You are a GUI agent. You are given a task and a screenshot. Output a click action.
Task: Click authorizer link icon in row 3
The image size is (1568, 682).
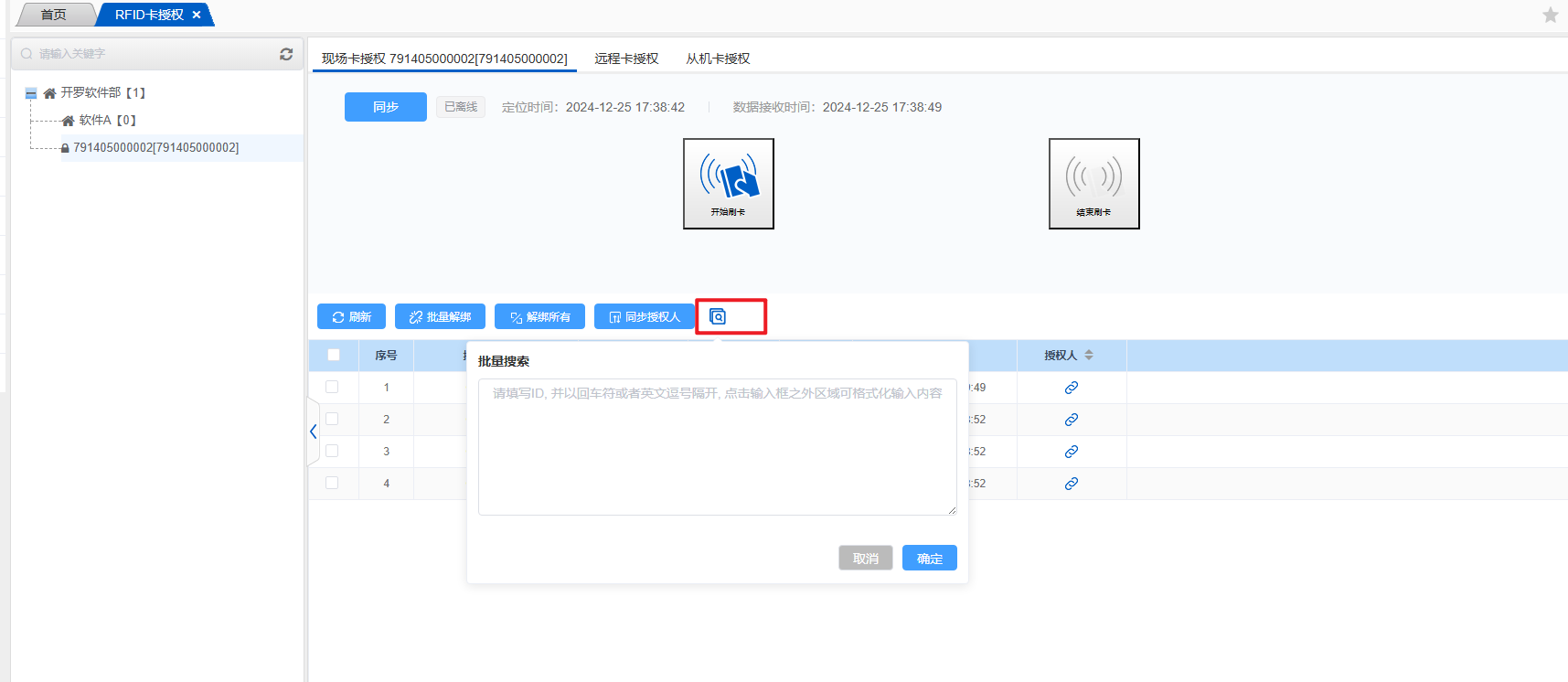(x=1071, y=452)
